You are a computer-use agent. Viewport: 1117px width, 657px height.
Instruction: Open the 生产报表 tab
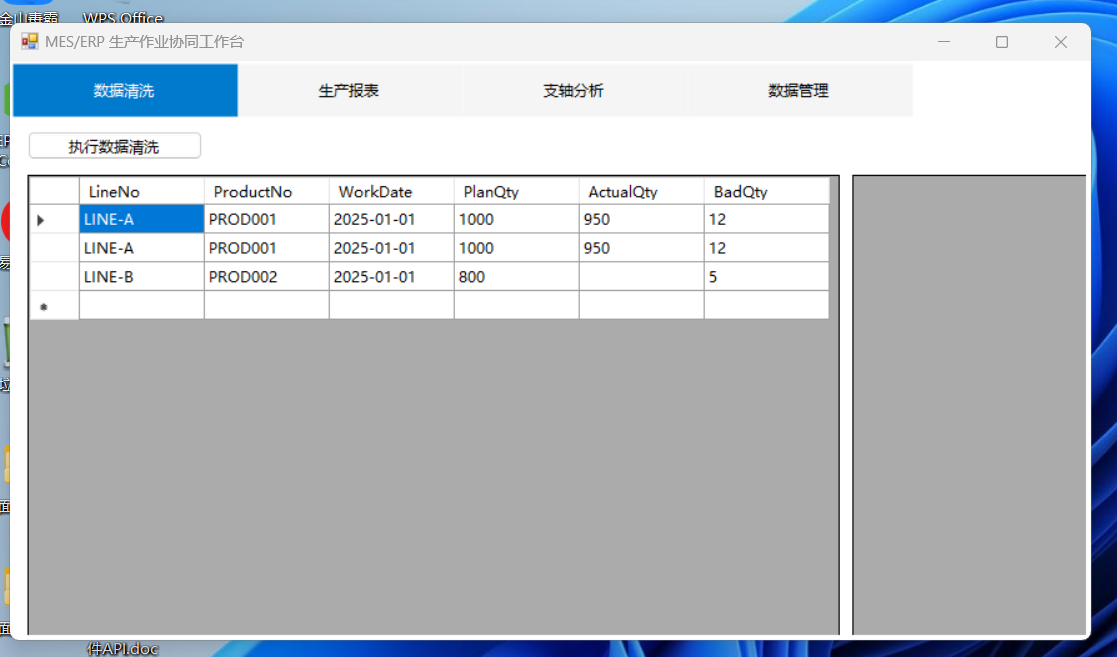(x=349, y=90)
